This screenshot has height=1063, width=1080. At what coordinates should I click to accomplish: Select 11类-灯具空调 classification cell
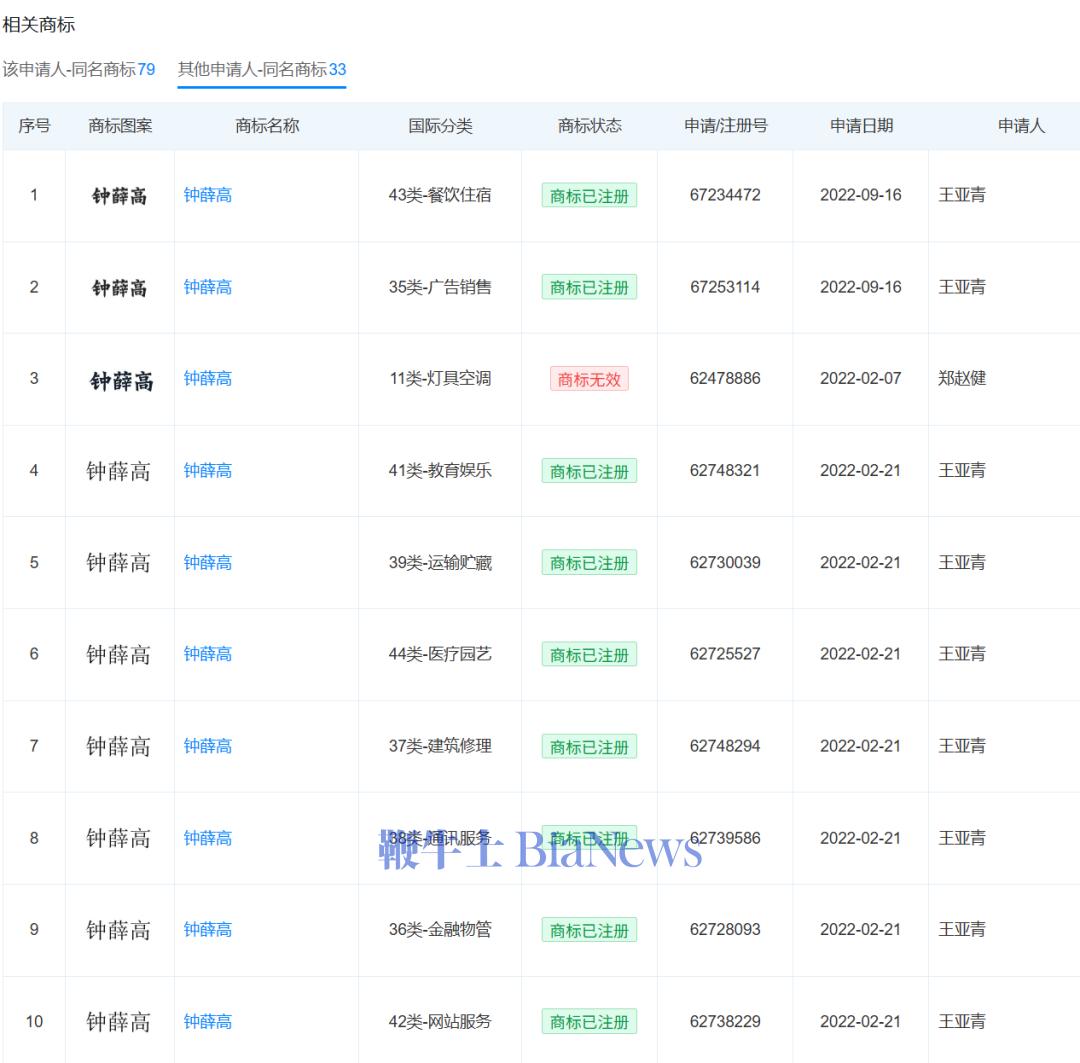(x=440, y=378)
